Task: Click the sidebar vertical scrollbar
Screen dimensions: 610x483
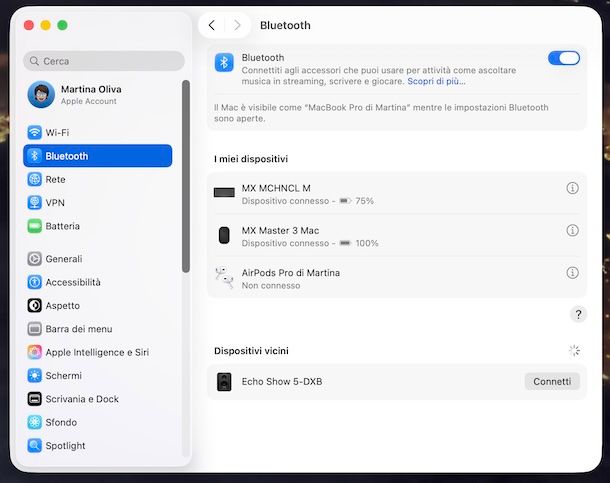Action: [x=186, y=176]
